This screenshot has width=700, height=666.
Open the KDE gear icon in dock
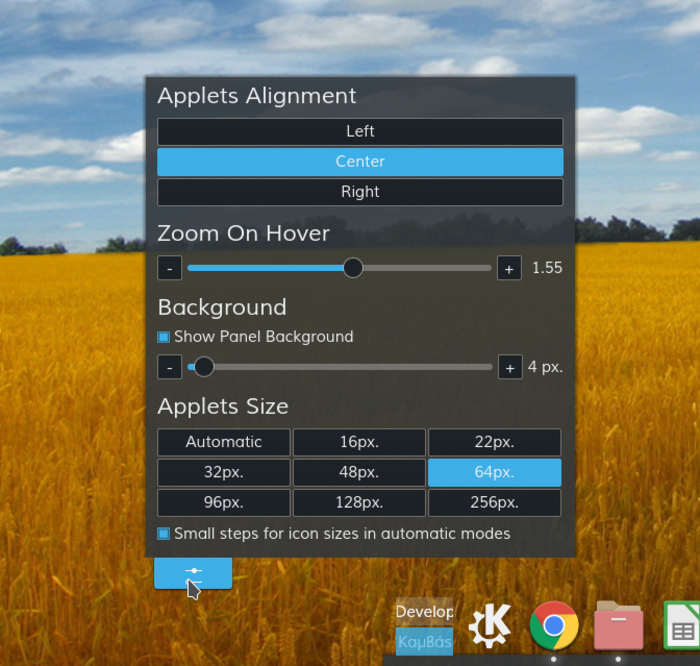click(489, 625)
